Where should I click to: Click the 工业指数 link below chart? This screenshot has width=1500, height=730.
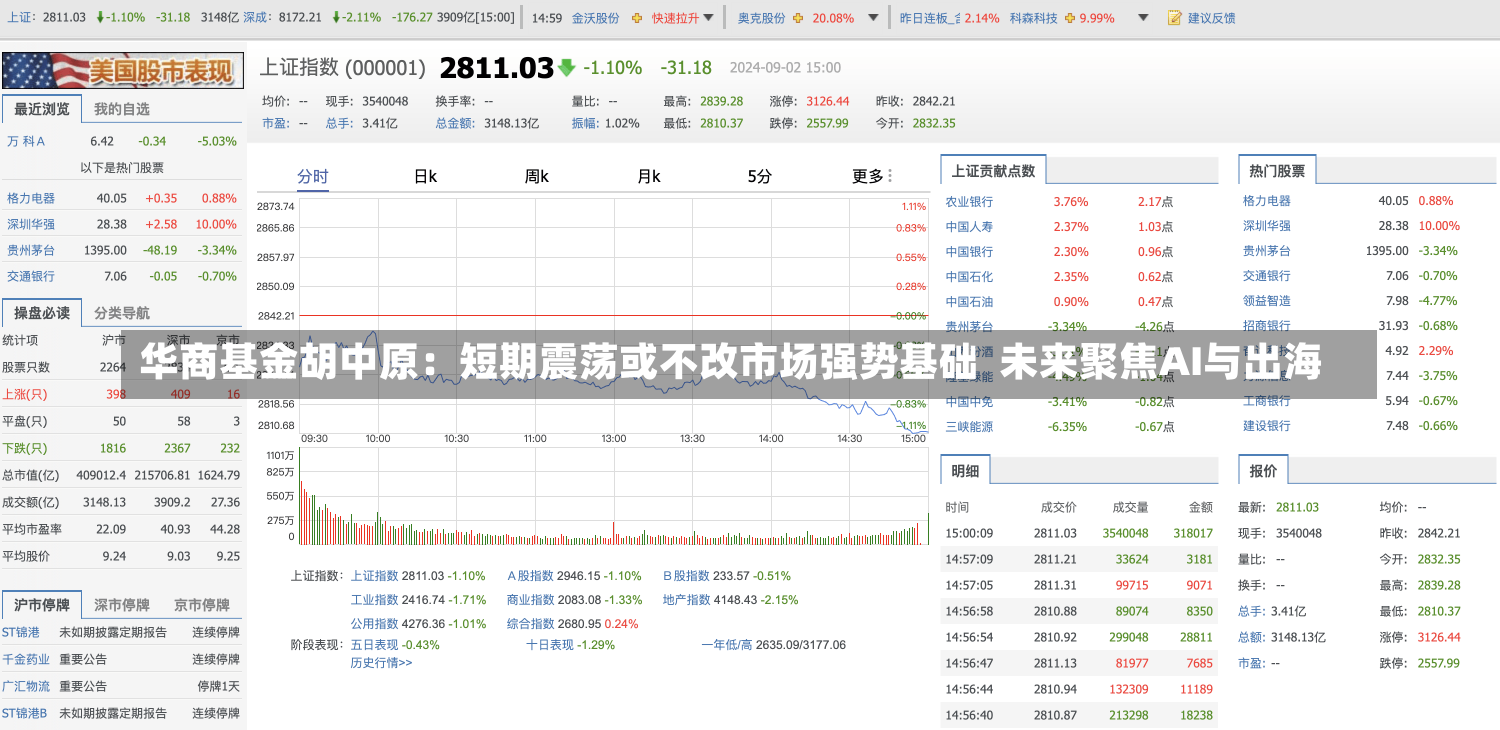374,599
